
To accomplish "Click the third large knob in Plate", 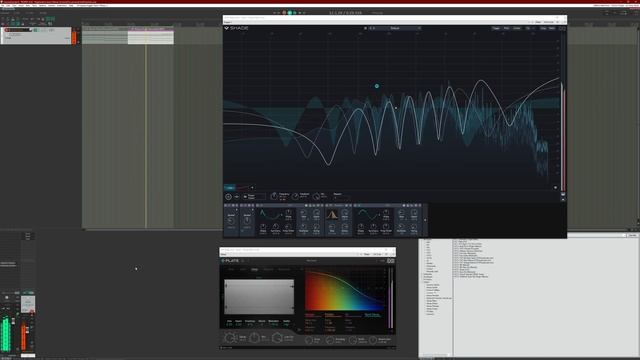I will click(277, 338).
